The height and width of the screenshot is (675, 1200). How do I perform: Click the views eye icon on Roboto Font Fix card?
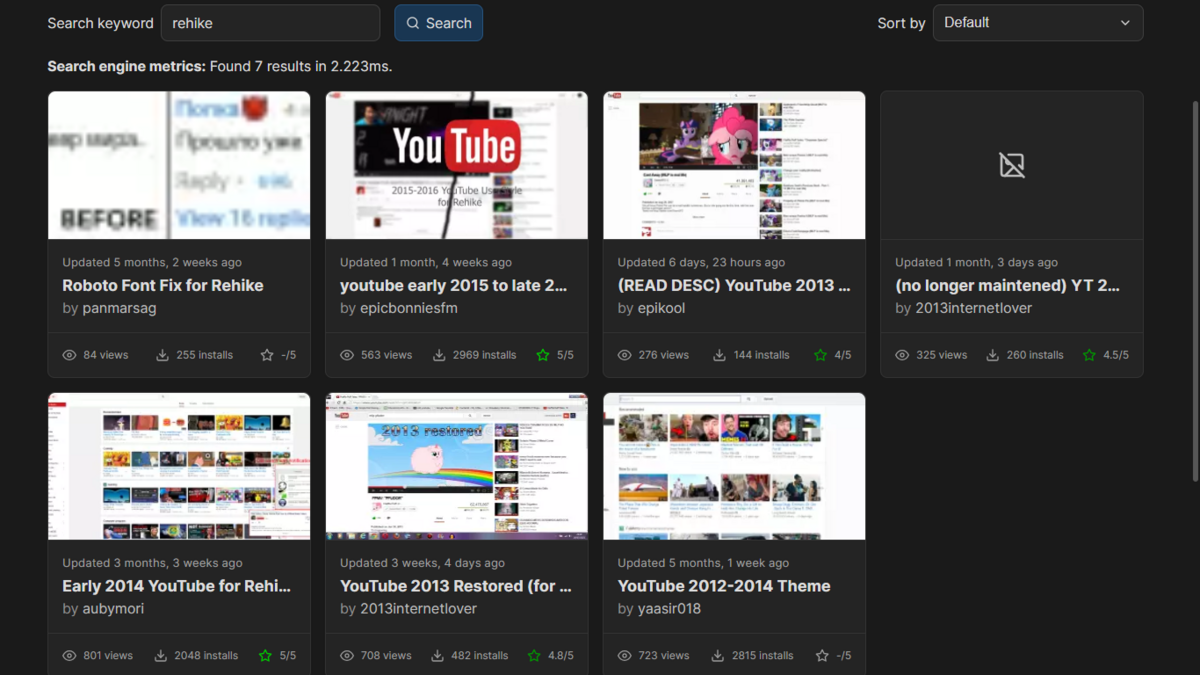pyautogui.click(x=69, y=355)
